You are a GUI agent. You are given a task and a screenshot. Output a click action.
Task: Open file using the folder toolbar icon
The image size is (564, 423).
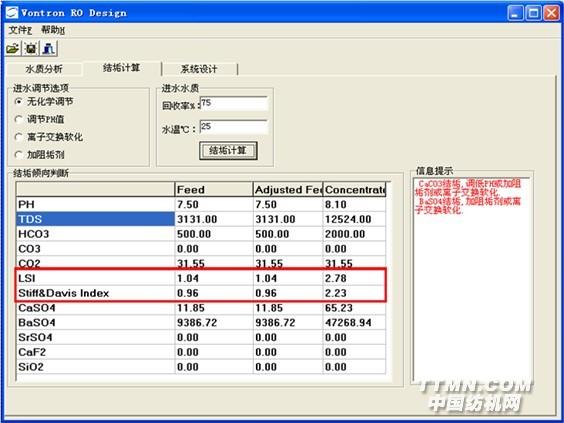[x=13, y=48]
